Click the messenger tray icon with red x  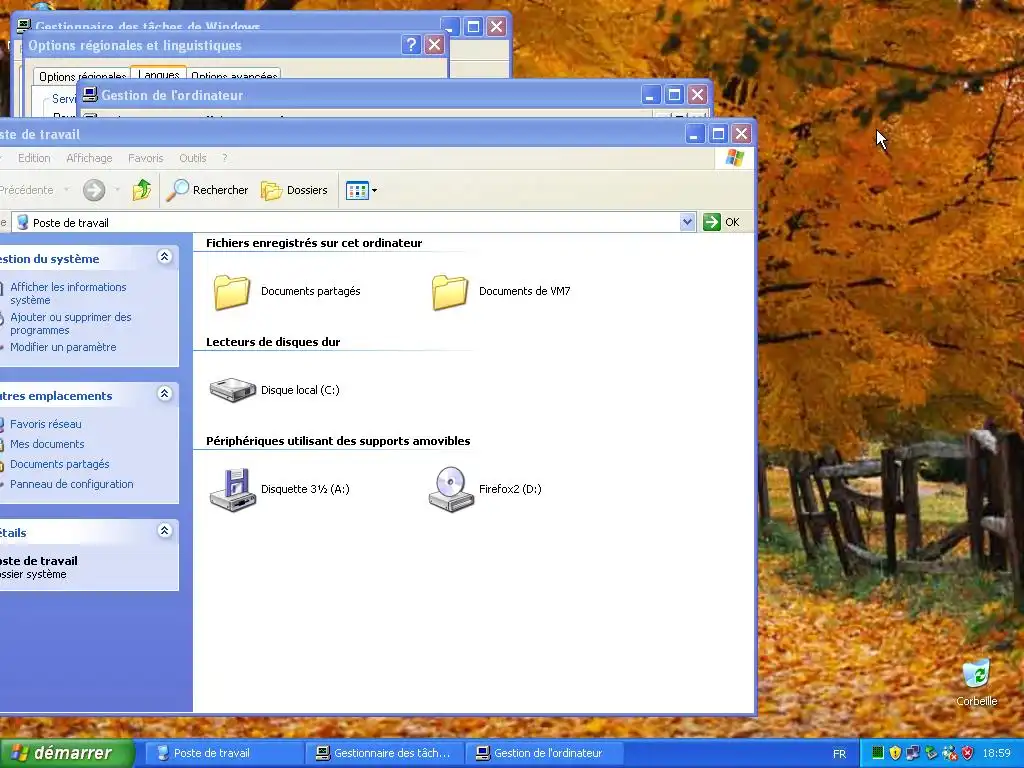[x=949, y=753]
